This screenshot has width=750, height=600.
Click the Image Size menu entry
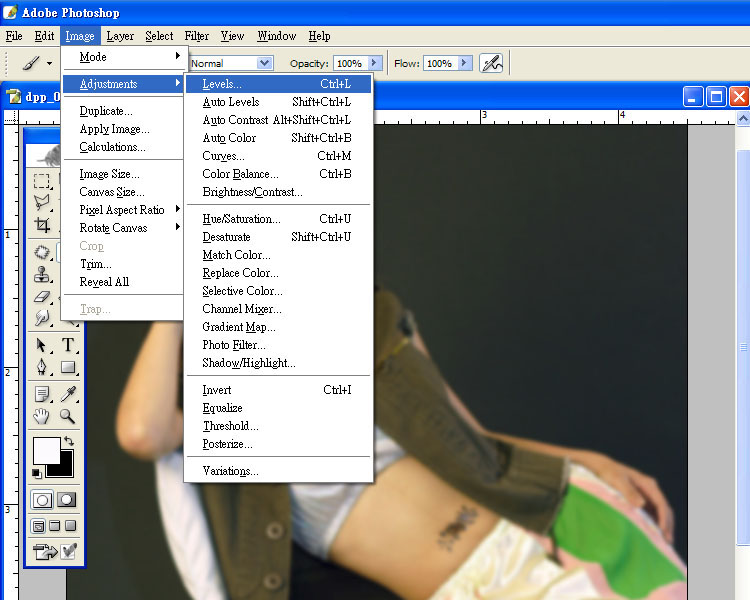point(109,174)
